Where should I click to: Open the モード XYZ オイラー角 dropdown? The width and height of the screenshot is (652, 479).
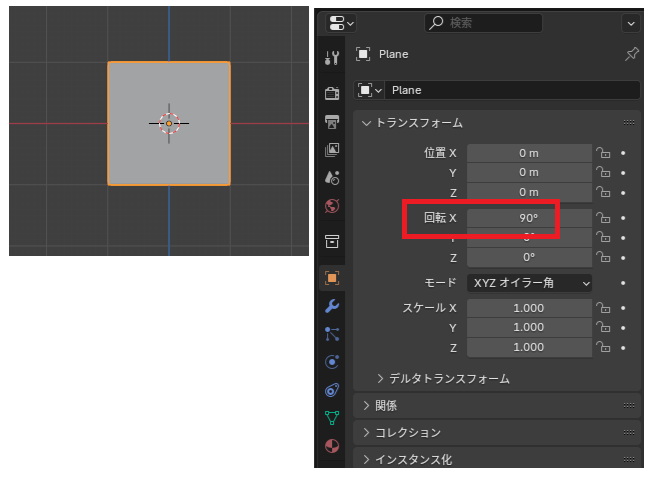(529, 283)
